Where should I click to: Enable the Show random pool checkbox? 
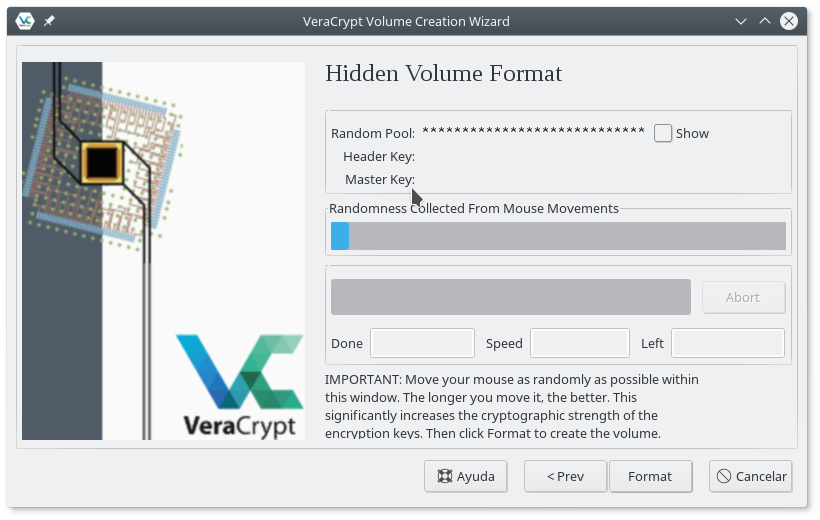663,133
